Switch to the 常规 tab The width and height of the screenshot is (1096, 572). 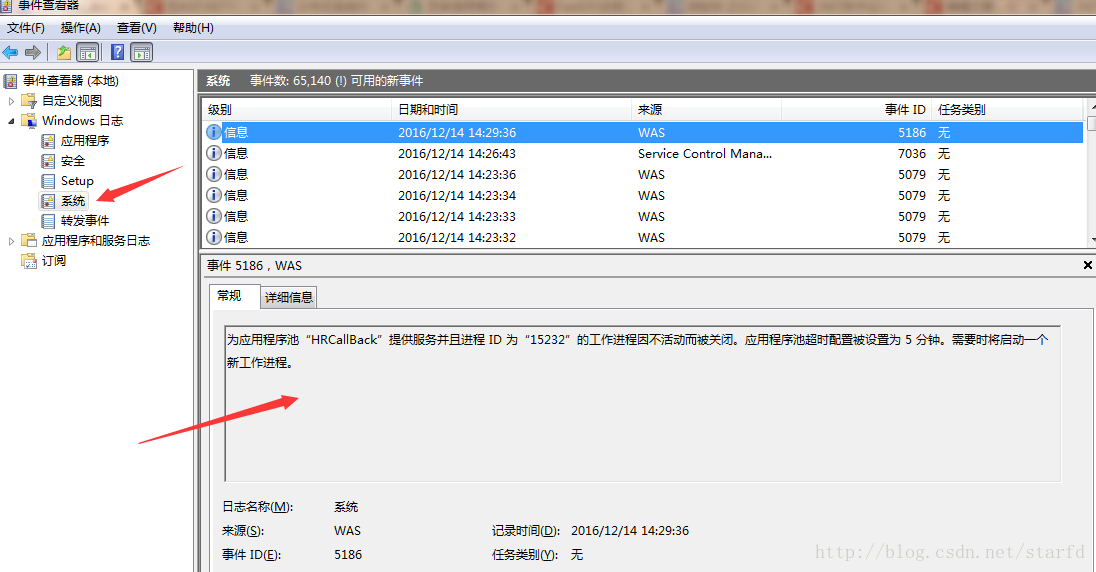(233, 296)
